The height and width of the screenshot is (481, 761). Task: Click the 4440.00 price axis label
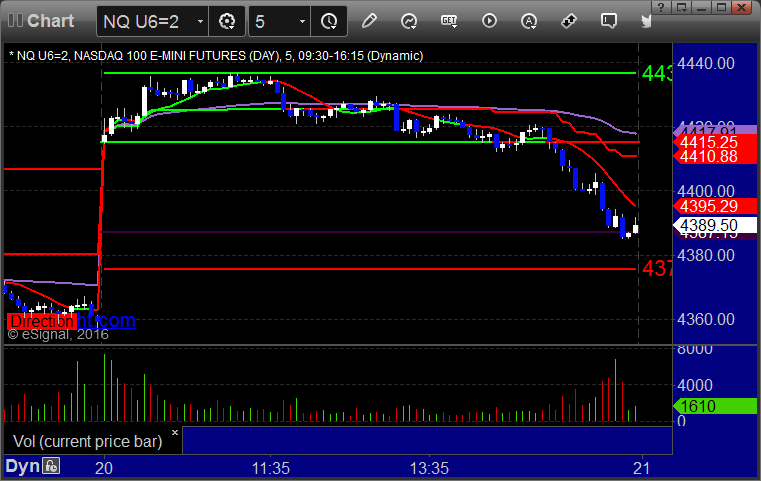pyautogui.click(x=706, y=64)
